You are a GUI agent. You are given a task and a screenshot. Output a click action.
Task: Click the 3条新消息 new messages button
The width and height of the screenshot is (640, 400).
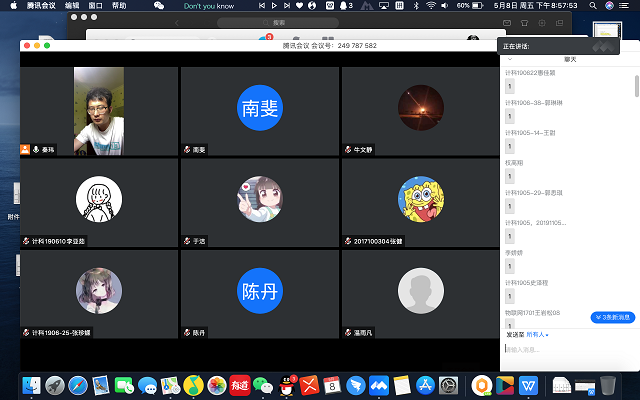pos(612,317)
